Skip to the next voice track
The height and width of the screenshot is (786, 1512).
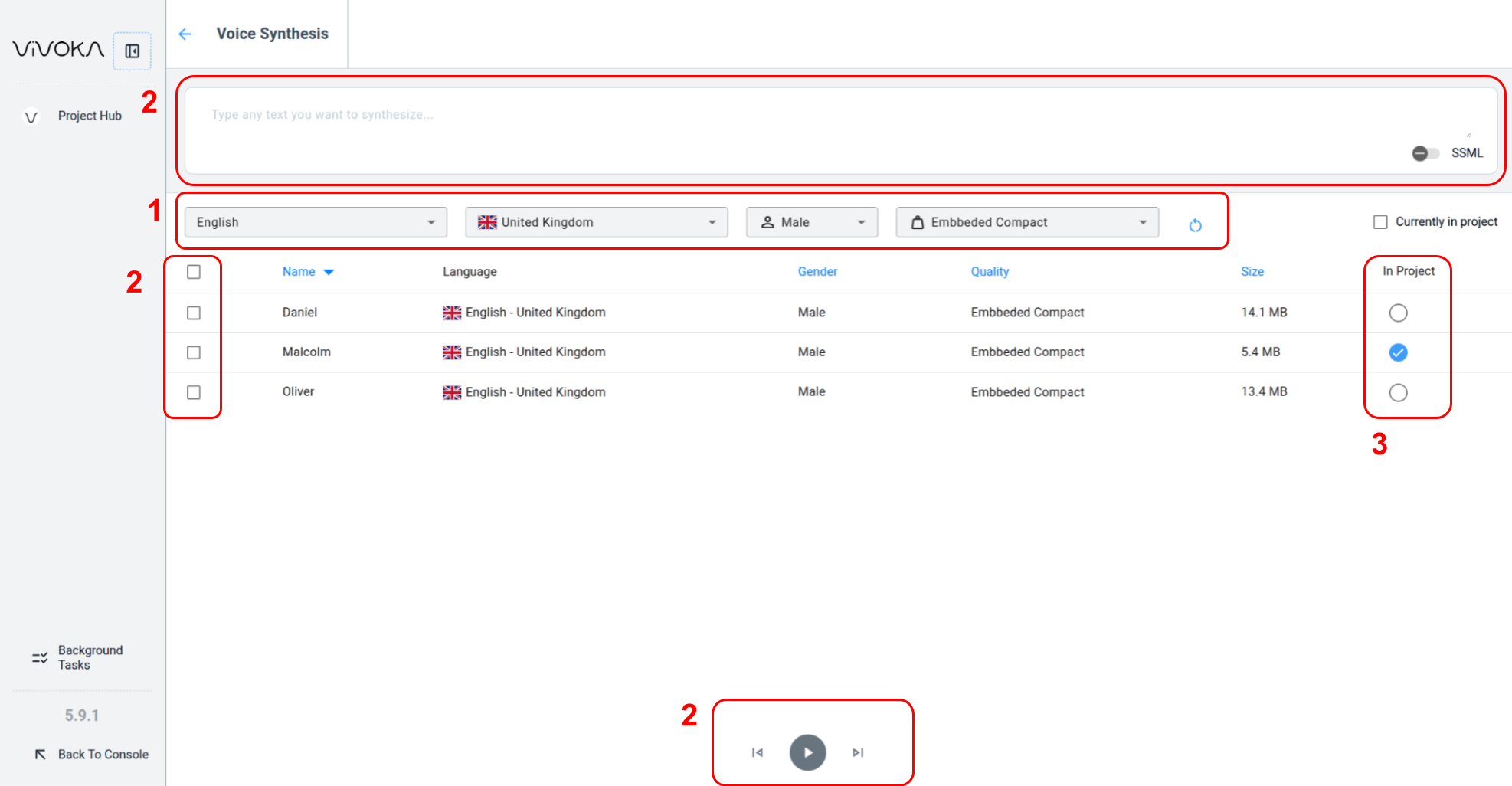pyautogui.click(x=858, y=752)
